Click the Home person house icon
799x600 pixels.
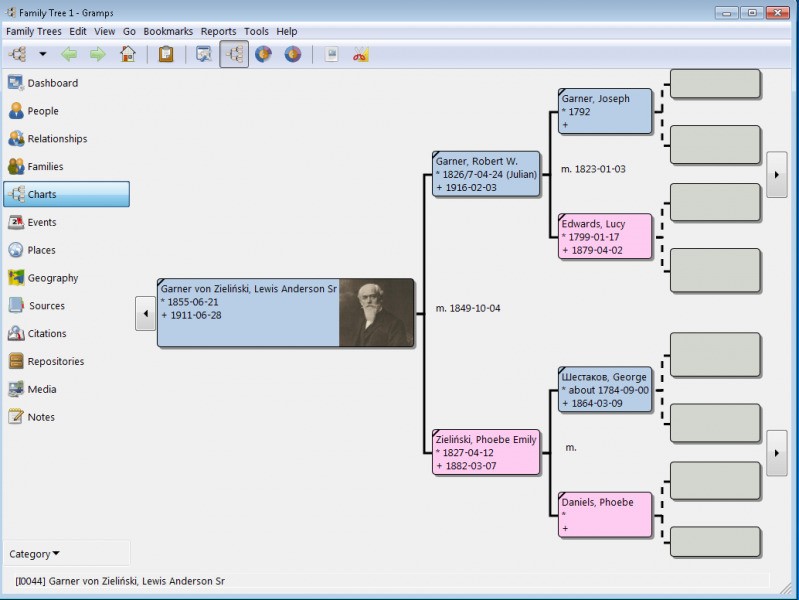(x=128, y=54)
